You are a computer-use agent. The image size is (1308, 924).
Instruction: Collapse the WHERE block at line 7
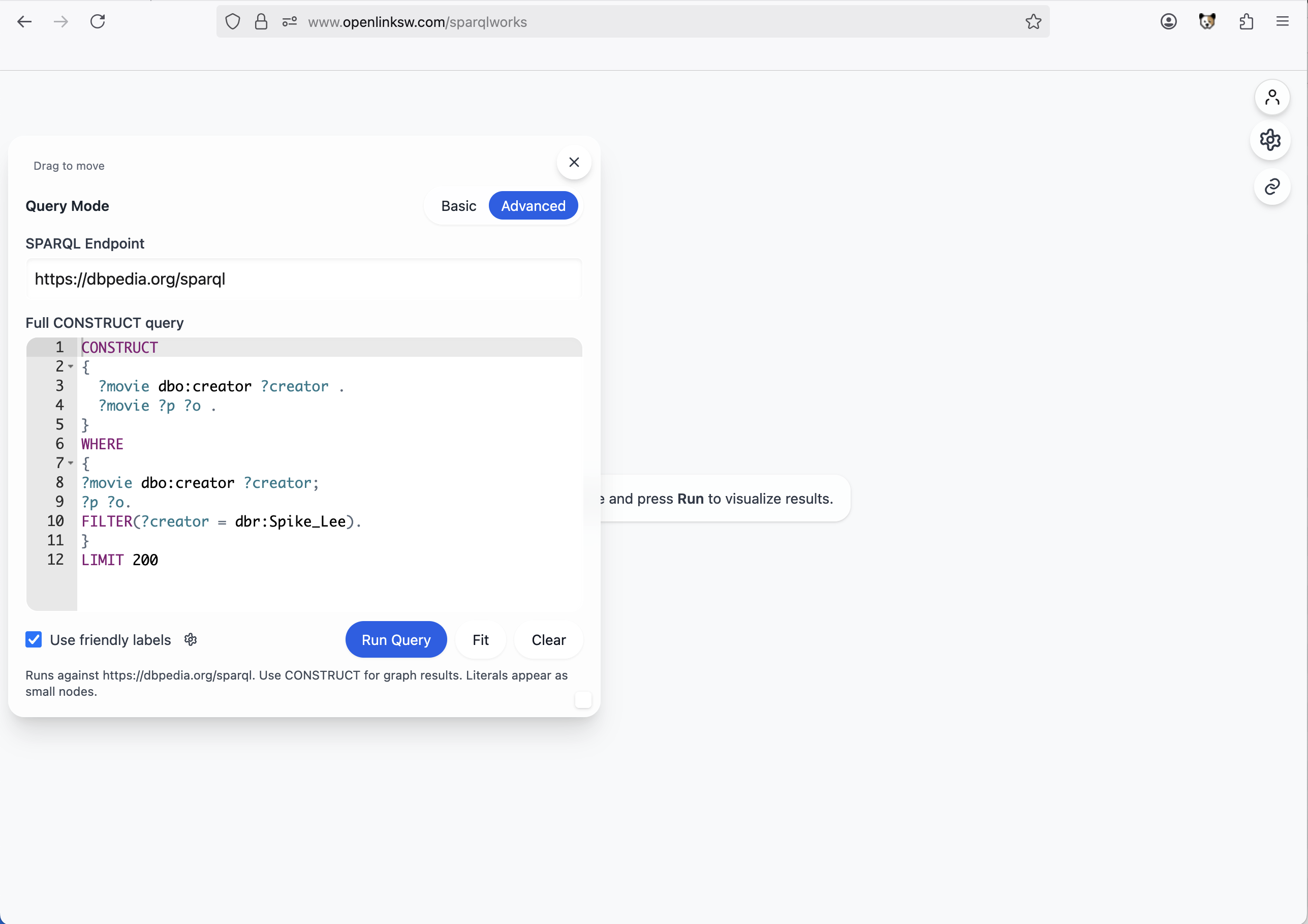(x=71, y=463)
